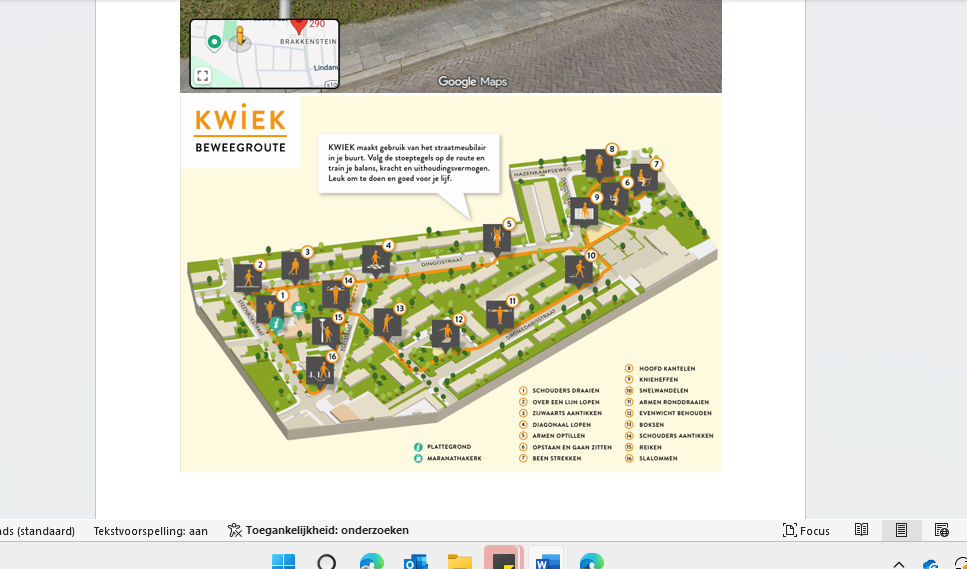Click the green location marker on minimap
The image size is (967, 569).
[214, 42]
